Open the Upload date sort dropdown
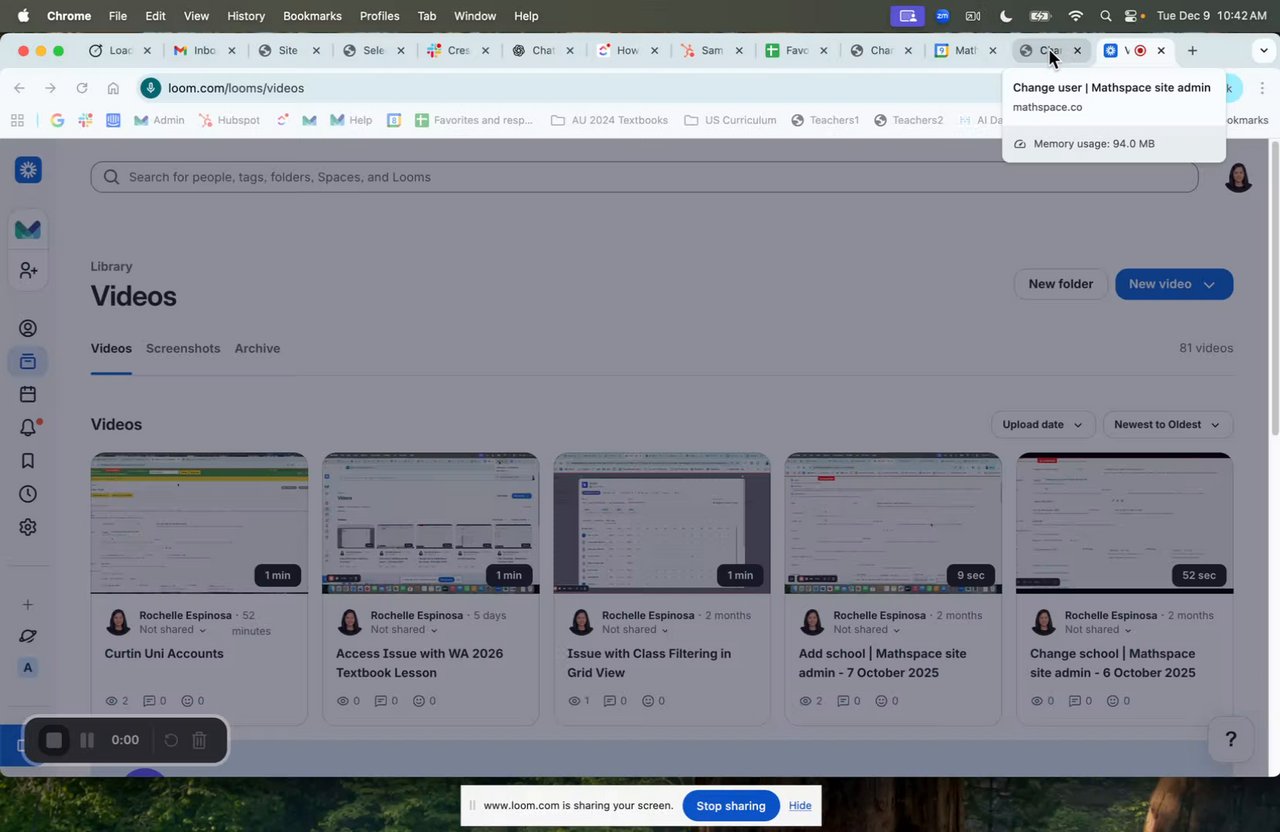 pos(1043,424)
